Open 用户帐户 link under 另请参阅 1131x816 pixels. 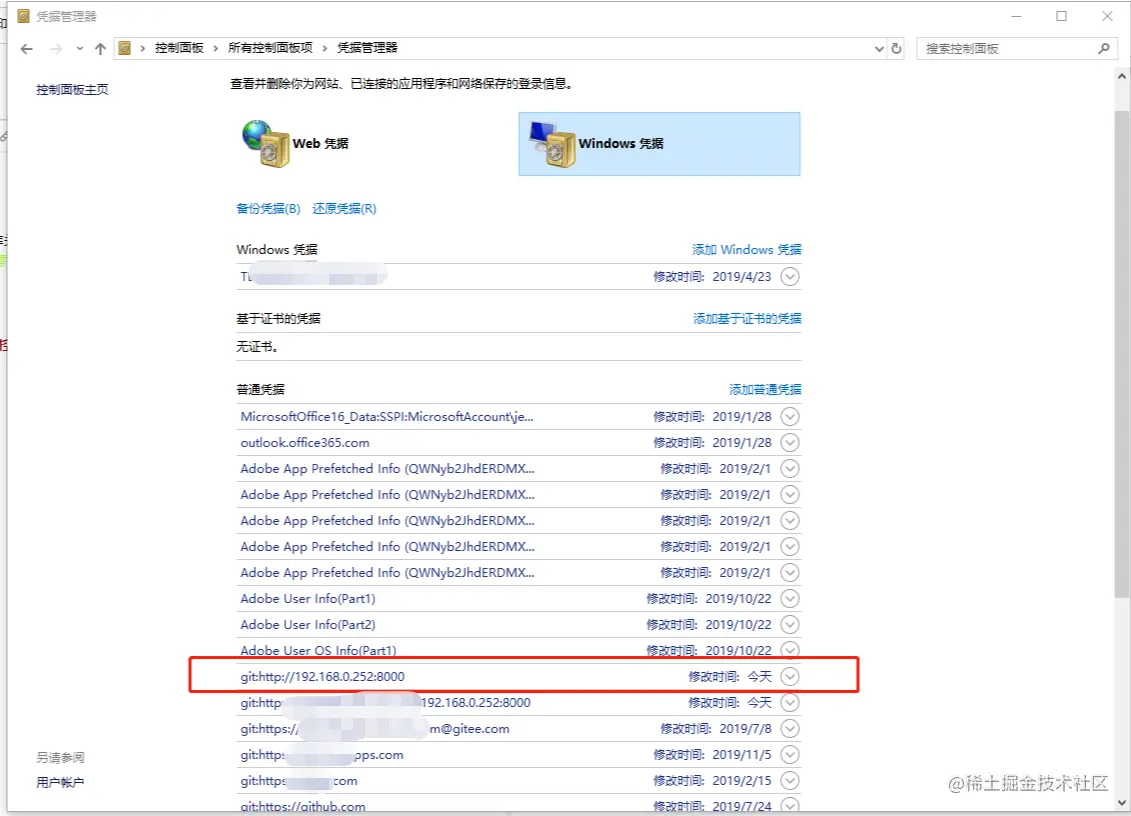coord(60,782)
